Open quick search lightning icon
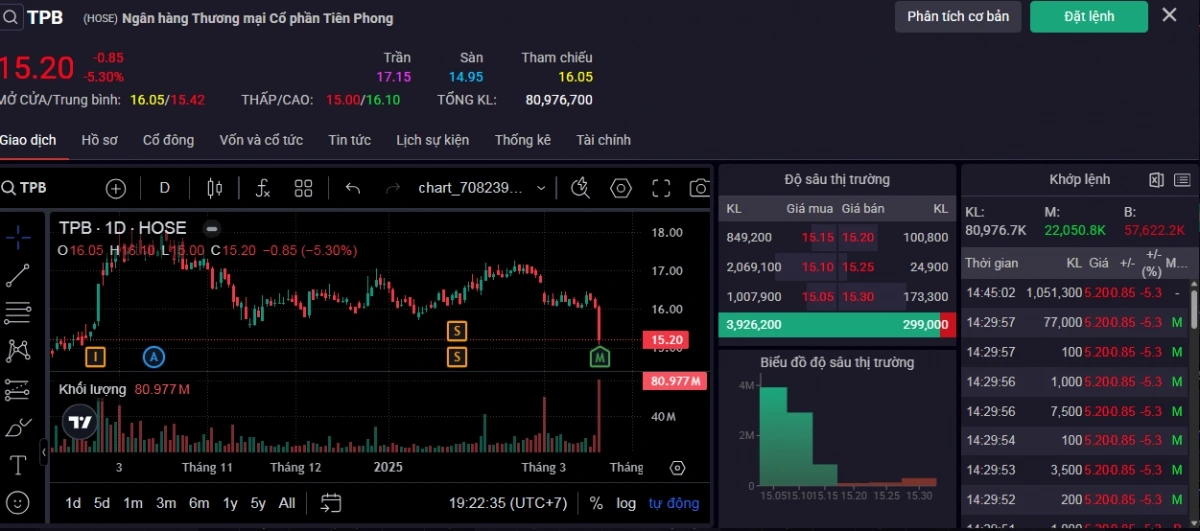Viewport: 1200px width, 531px height. [x=580, y=188]
